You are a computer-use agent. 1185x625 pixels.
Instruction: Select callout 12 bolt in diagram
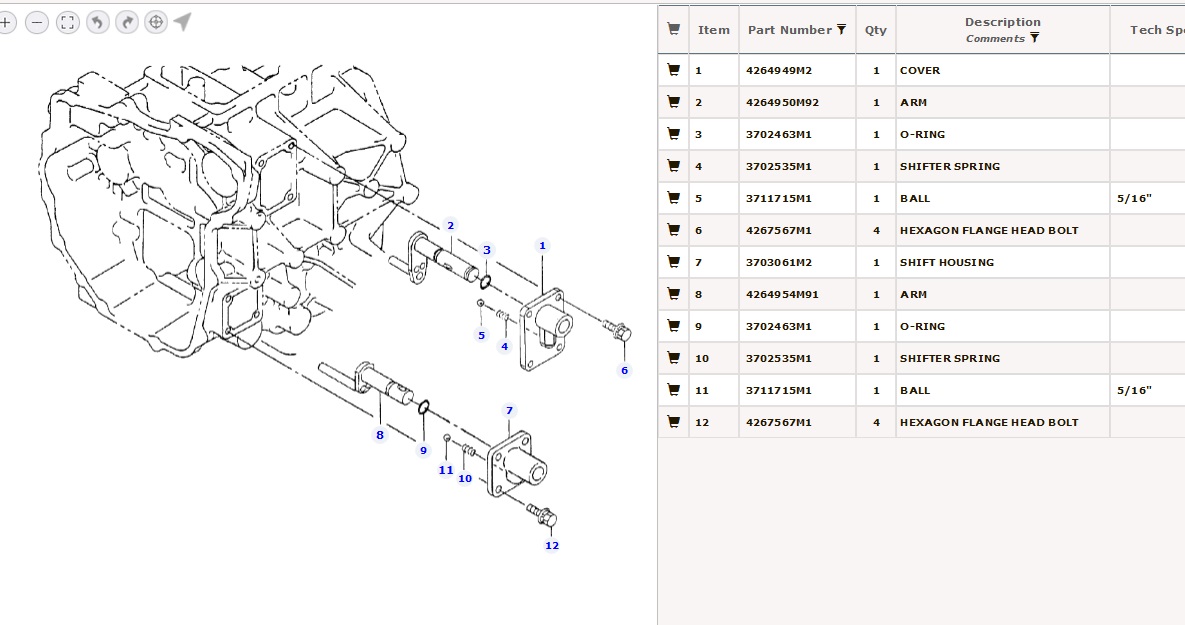point(552,545)
